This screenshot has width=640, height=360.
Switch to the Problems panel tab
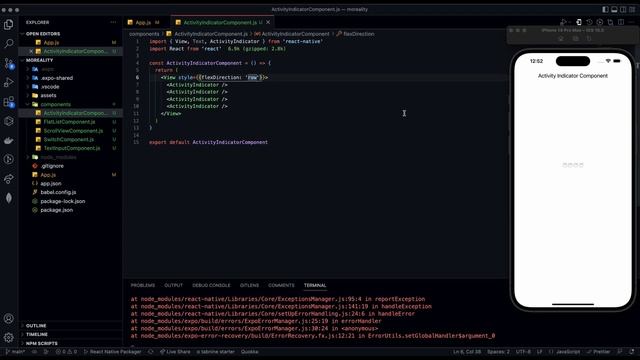point(143,285)
